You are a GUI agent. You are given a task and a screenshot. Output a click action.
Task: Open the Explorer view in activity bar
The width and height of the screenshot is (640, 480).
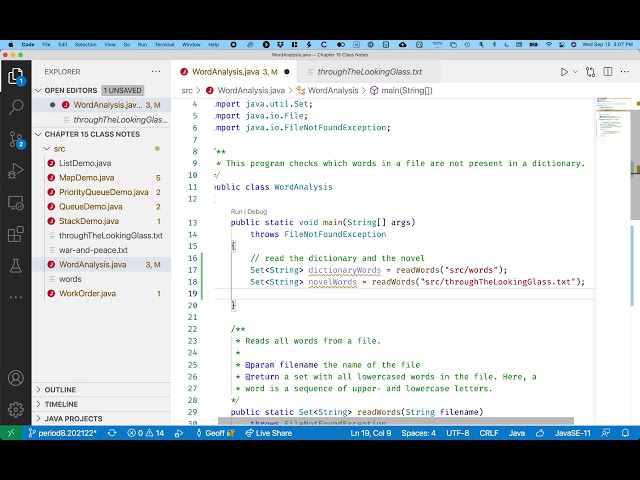16,76
